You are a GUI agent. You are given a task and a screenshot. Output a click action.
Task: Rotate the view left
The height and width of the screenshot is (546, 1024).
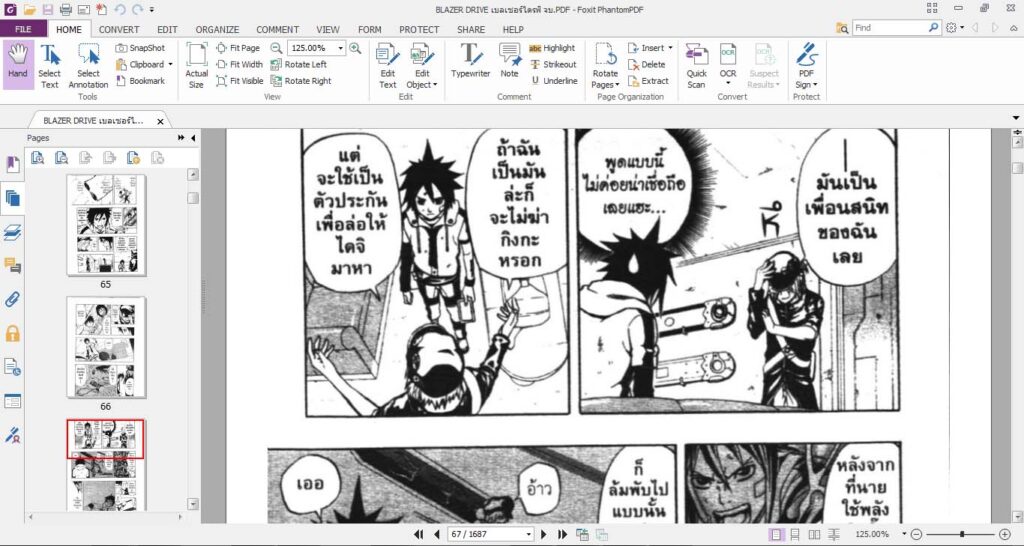tap(298, 64)
